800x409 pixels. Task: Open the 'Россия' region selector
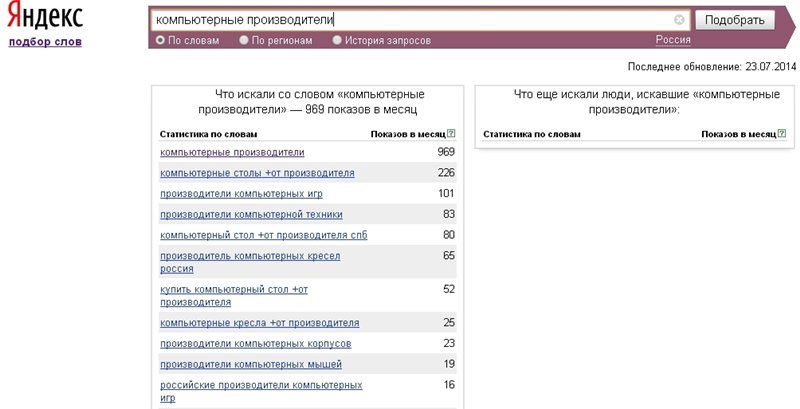tap(673, 40)
